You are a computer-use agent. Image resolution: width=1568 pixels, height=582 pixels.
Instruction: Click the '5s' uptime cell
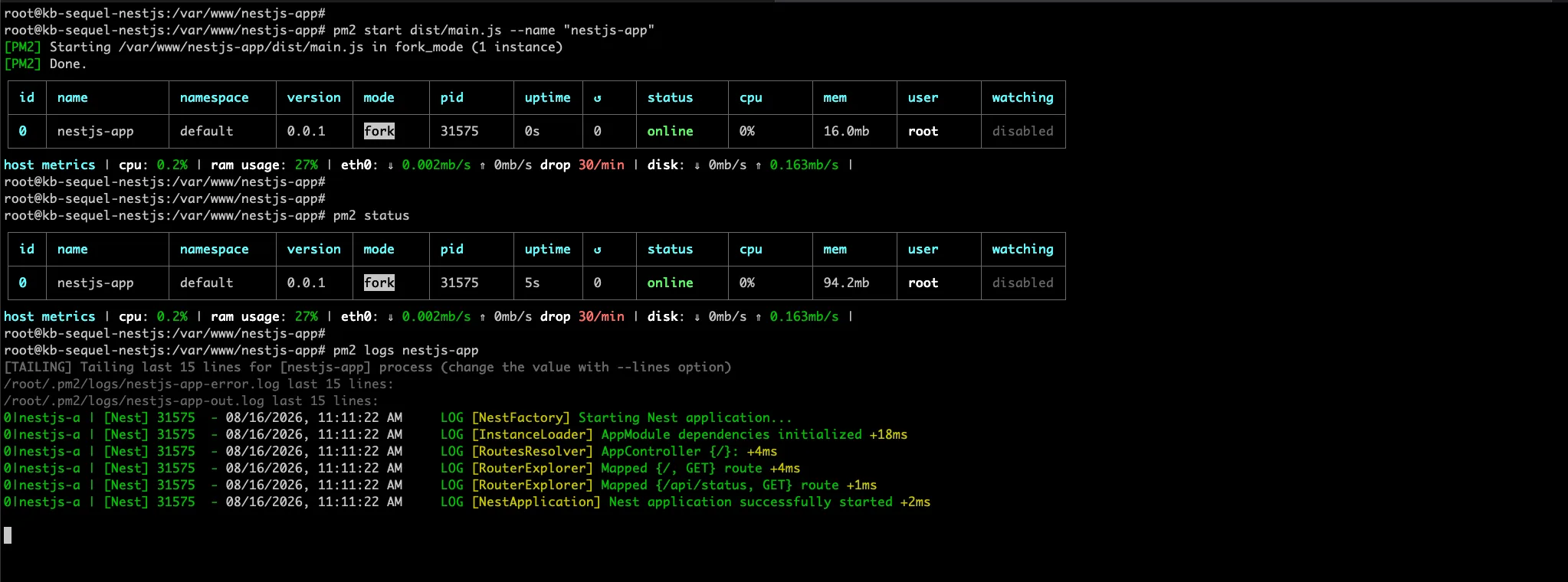pos(533,283)
